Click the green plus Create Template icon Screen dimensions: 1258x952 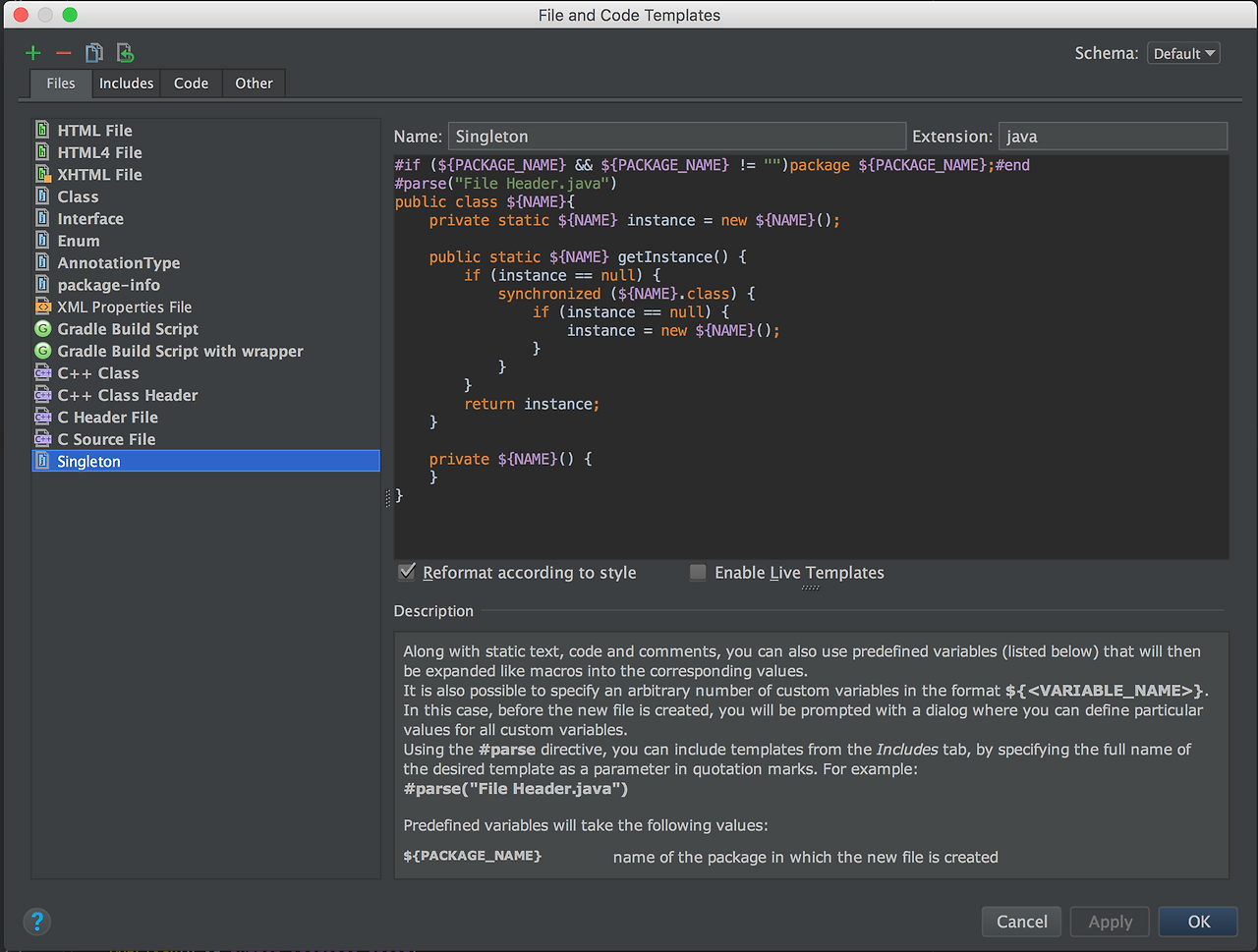(33, 53)
